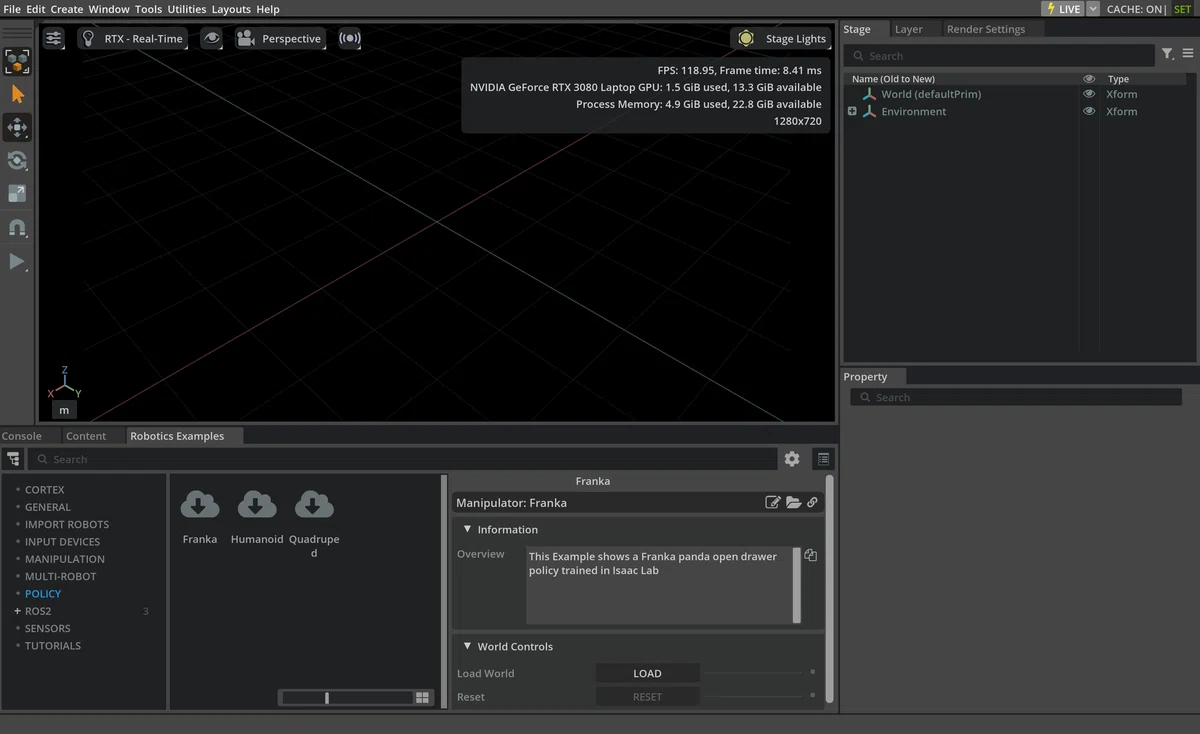Open the Perspective camera dropdown

(280, 39)
